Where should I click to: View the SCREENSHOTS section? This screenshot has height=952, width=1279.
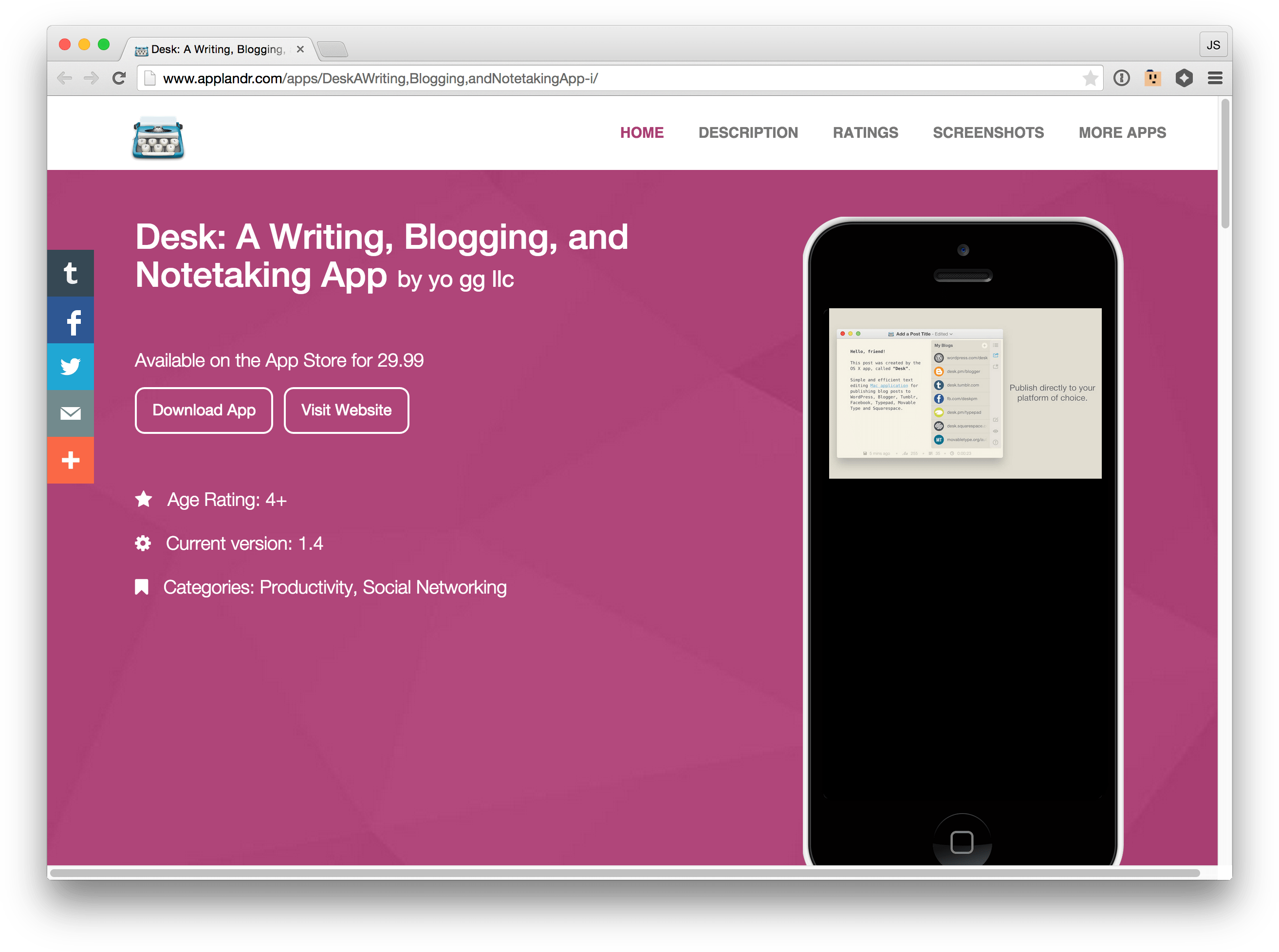tap(988, 132)
